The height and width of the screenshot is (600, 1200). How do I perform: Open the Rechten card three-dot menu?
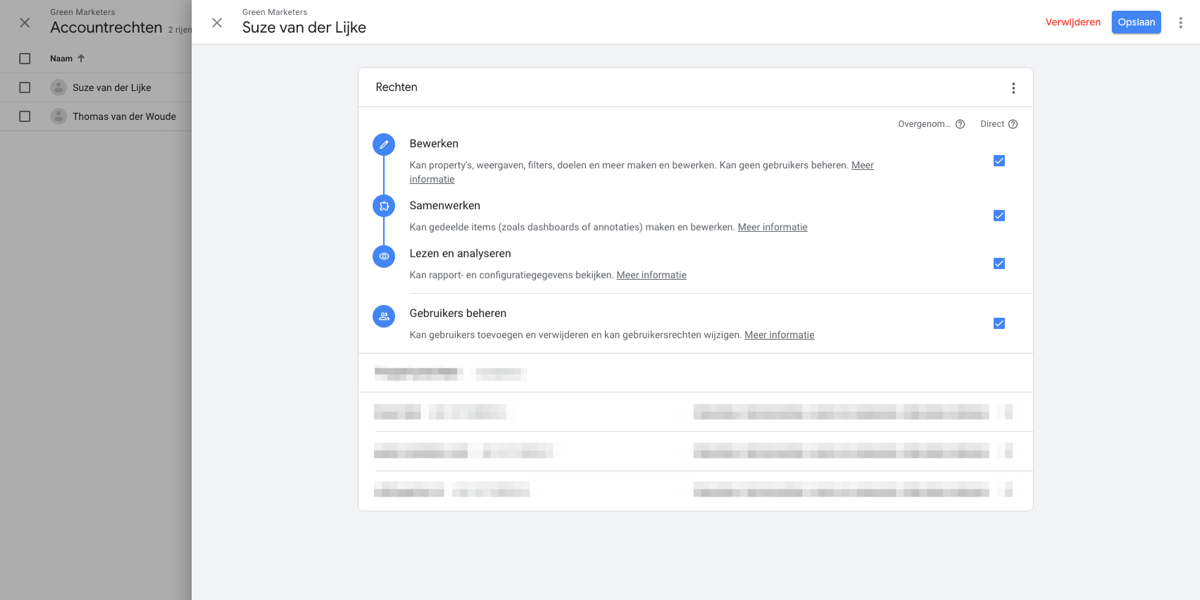(x=1013, y=88)
